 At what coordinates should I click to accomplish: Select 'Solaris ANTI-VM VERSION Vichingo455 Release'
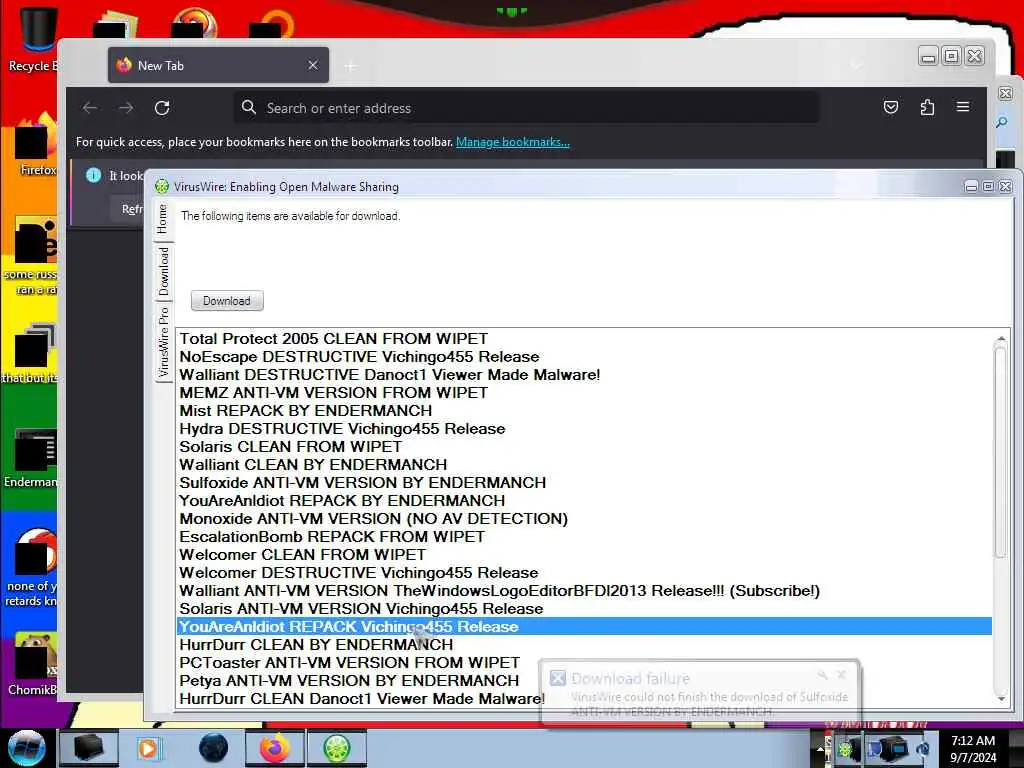[x=584, y=609]
